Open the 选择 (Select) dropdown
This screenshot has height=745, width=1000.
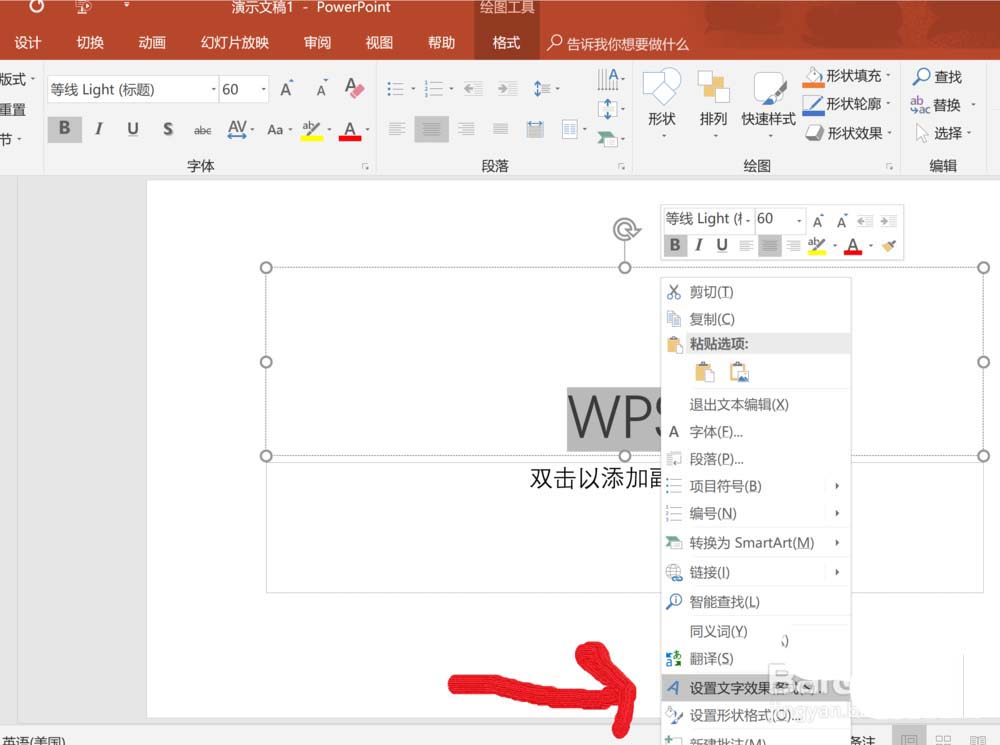click(969, 133)
